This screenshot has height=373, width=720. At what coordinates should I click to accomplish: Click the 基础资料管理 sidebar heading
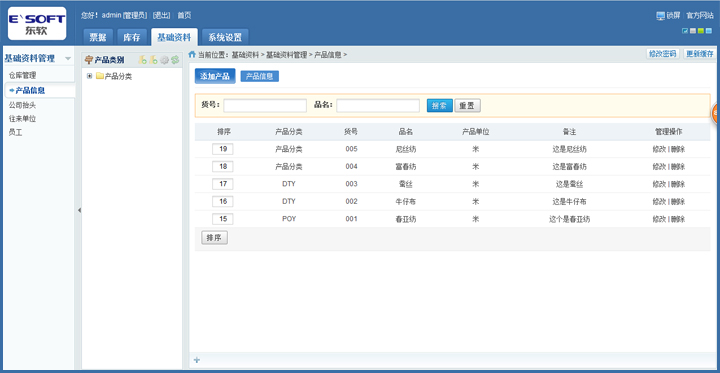[29, 58]
